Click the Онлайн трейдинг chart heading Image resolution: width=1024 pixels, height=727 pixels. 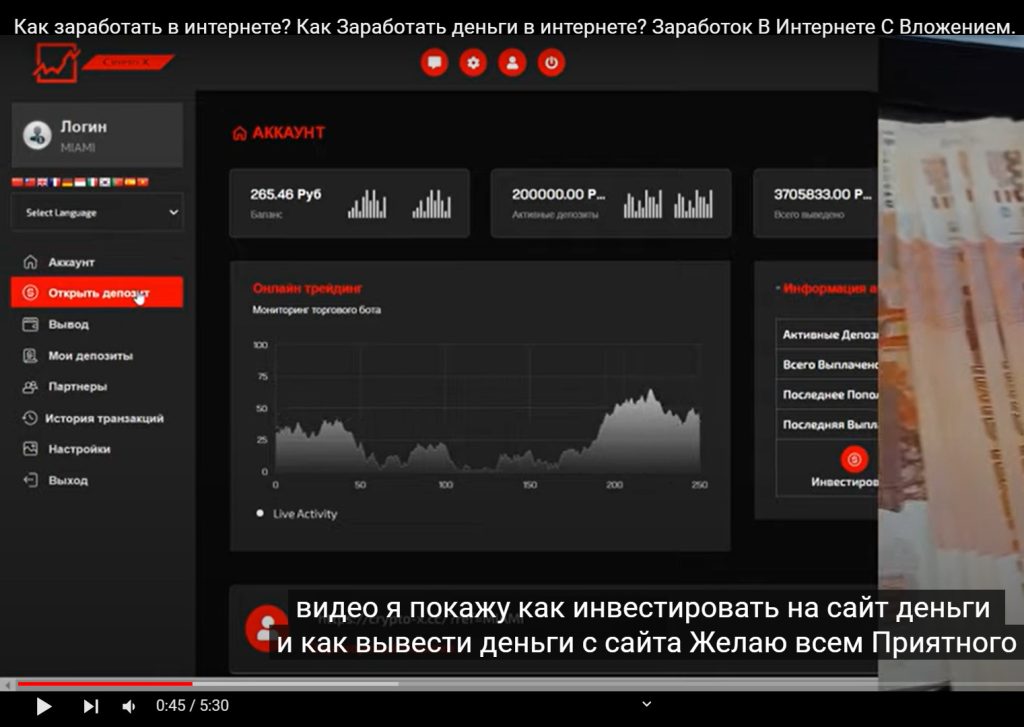coord(307,288)
